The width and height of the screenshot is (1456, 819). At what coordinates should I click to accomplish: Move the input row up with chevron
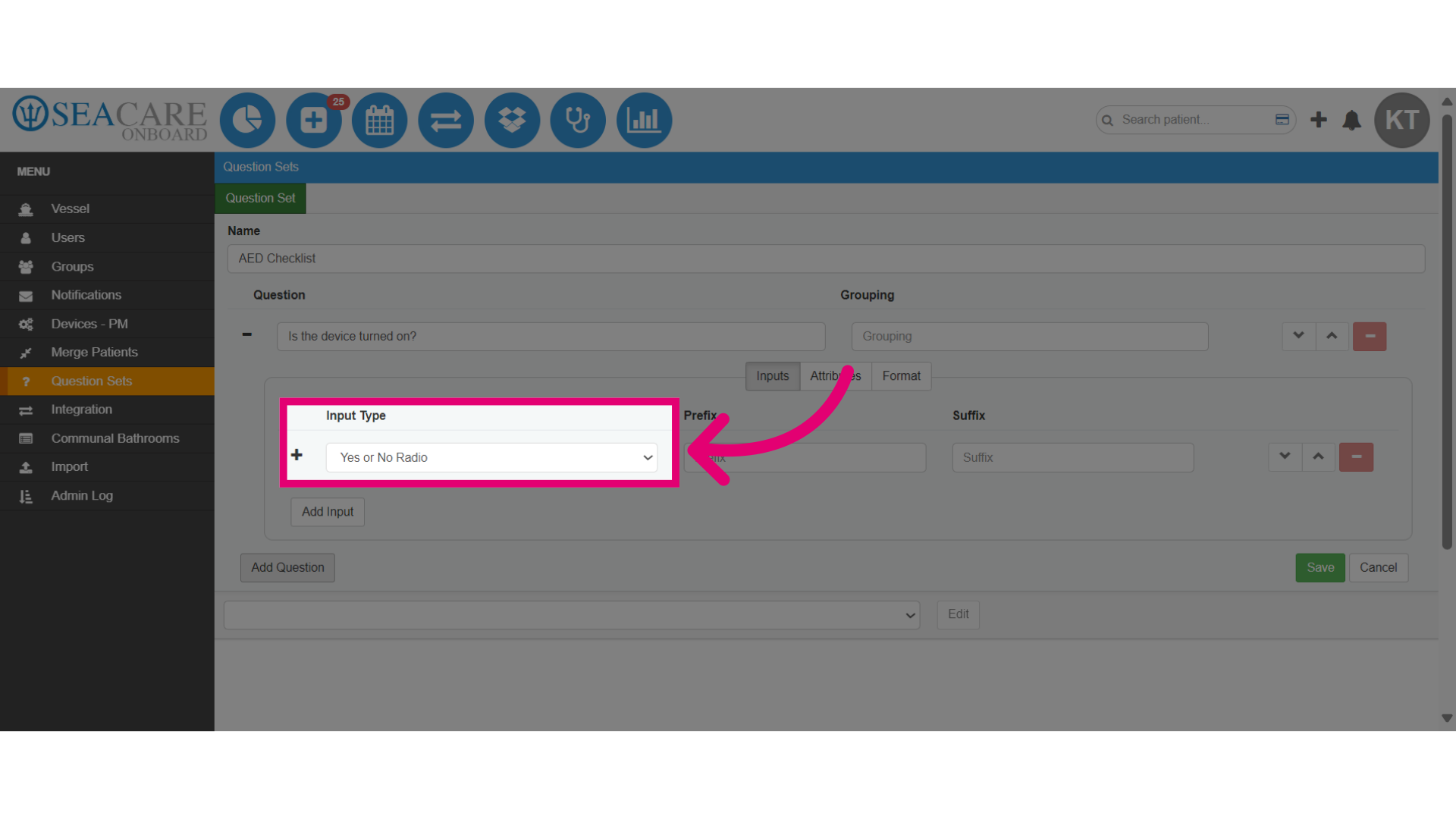coord(1318,457)
